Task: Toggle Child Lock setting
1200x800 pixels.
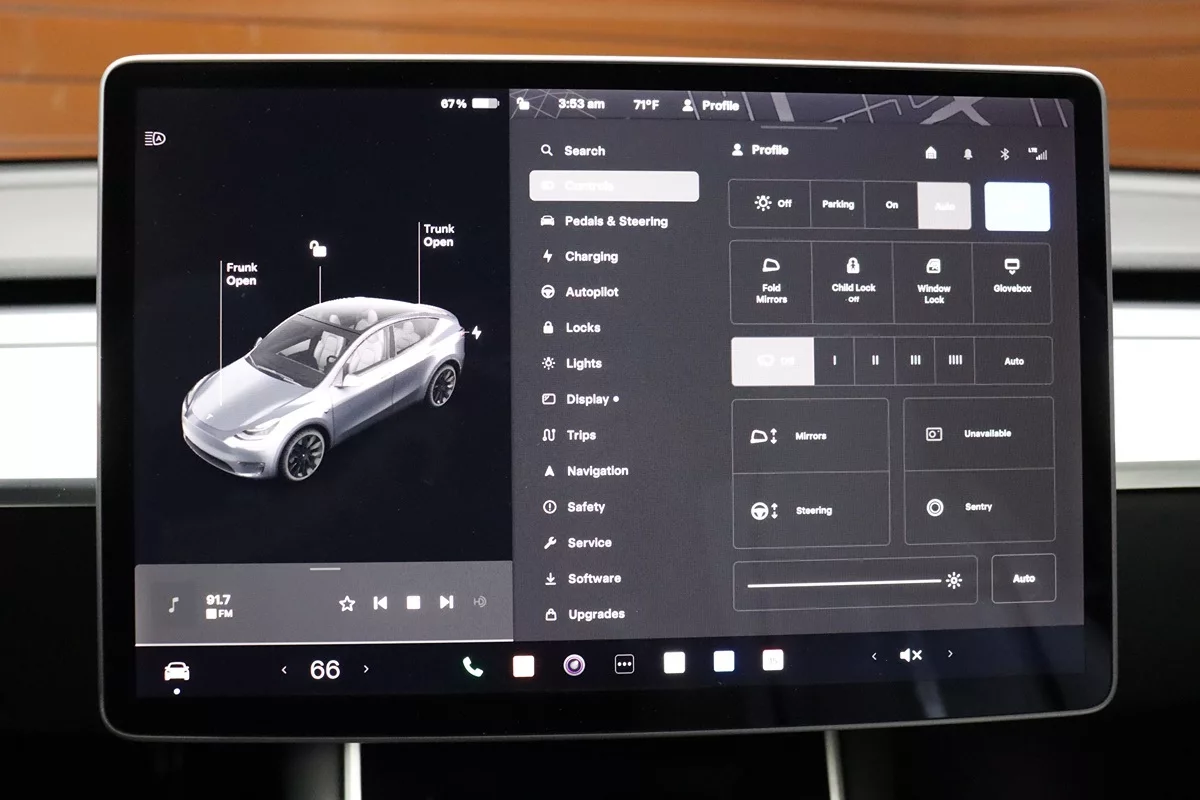Action: point(853,282)
